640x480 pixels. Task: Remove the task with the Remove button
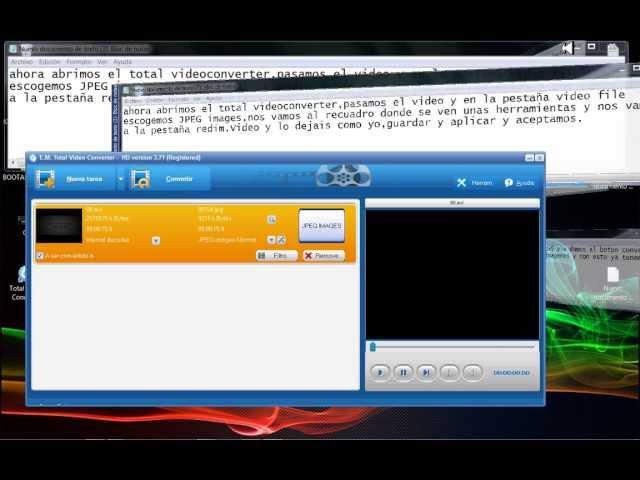tap(323, 256)
